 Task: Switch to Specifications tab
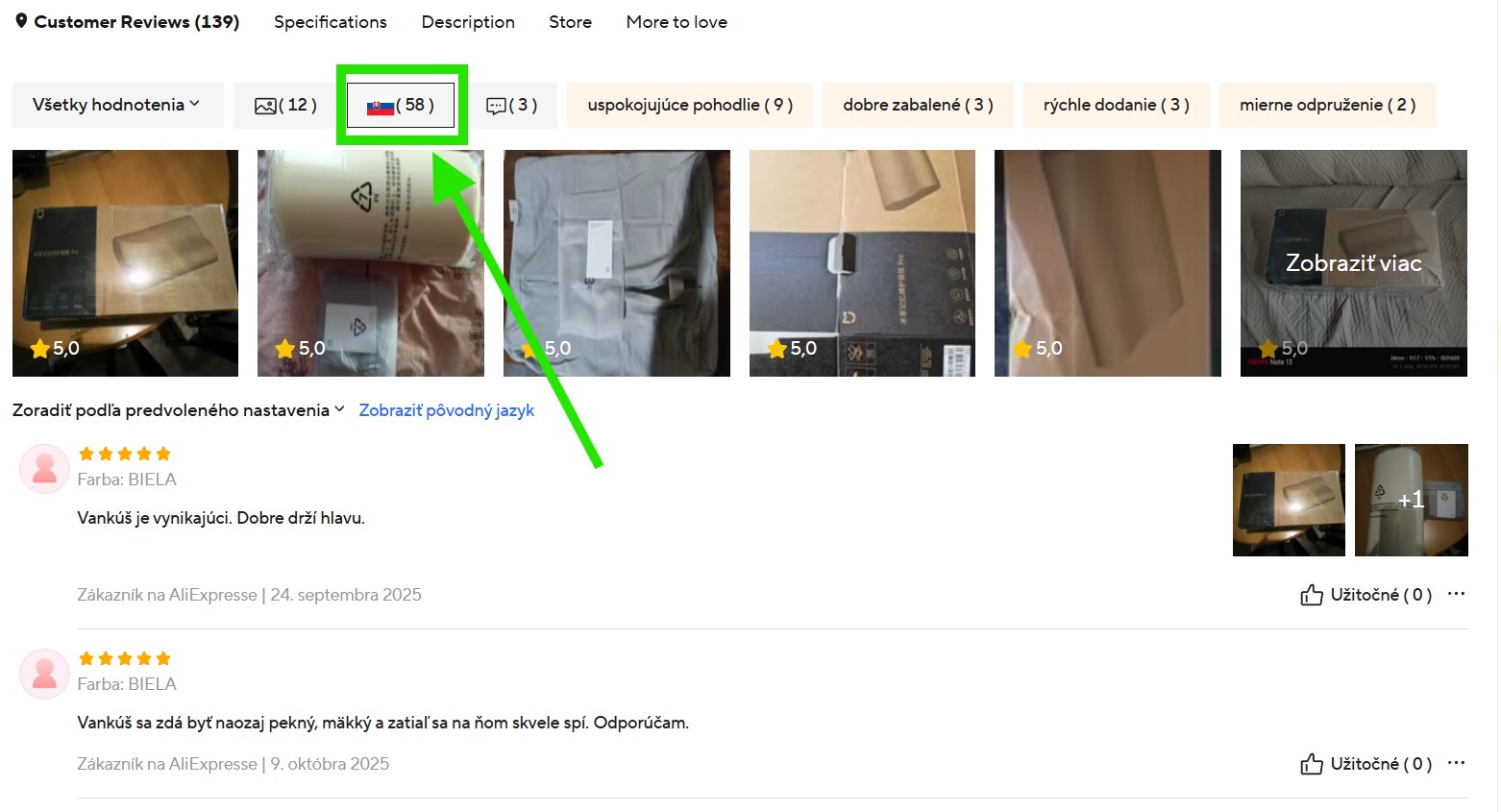coord(331,22)
